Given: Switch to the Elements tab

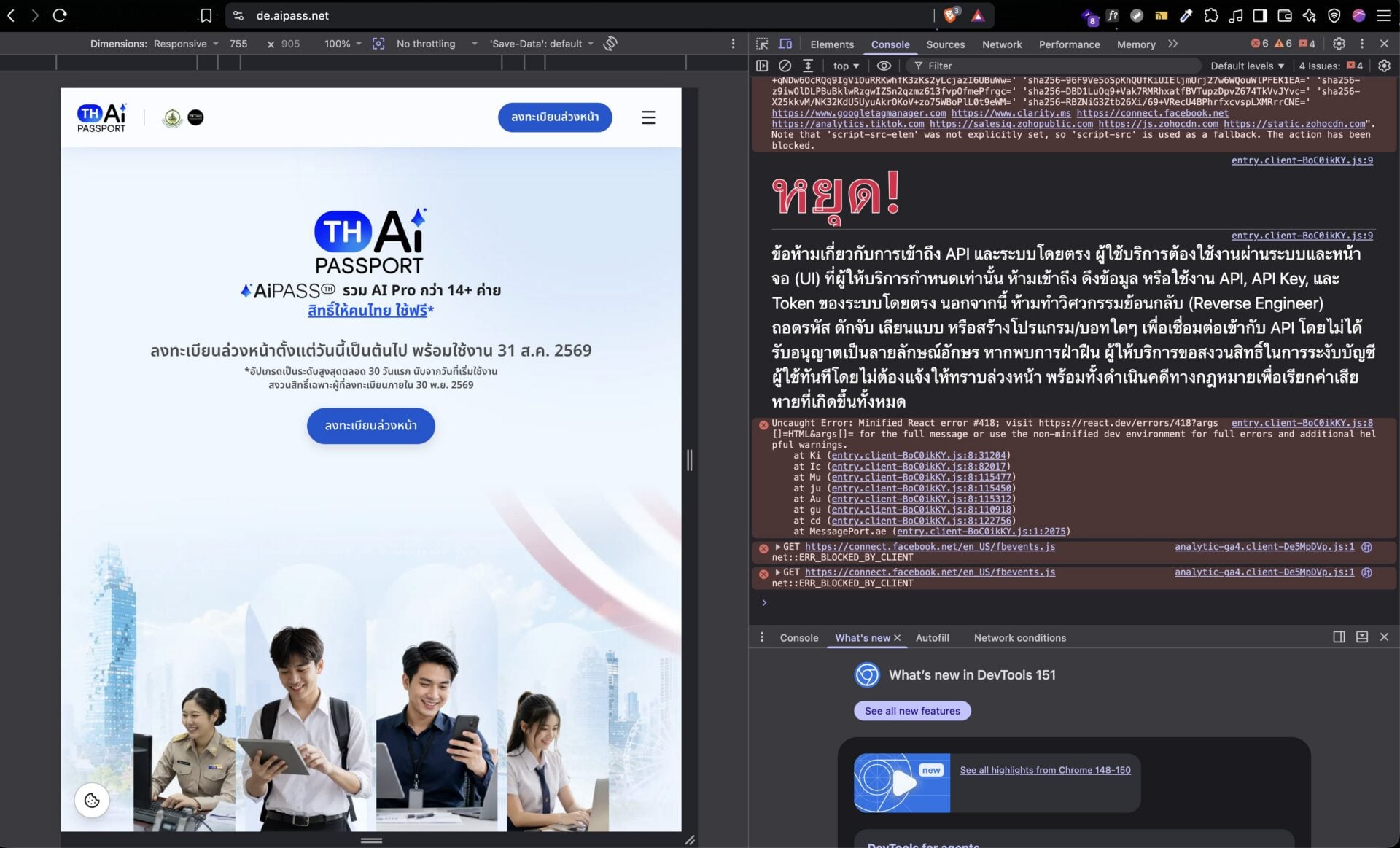Looking at the screenshot, I should click(x=832, y=44).
